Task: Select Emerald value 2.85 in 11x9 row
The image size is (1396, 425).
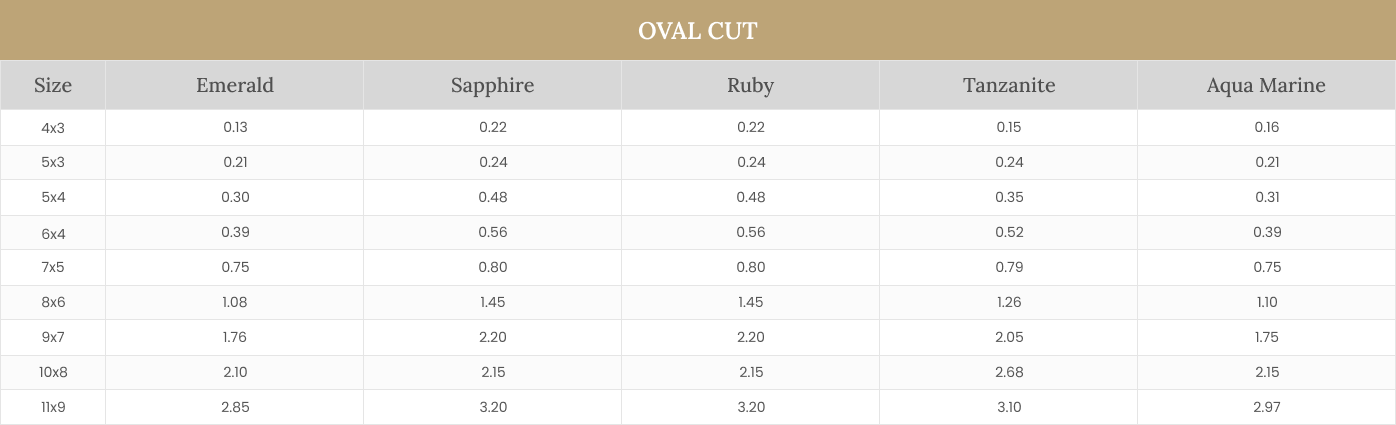Action: 235,407
